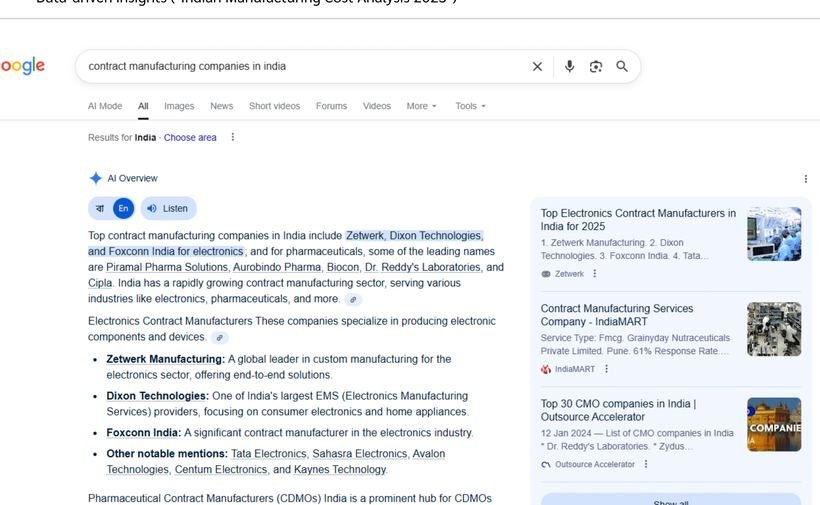Expand the More search filters dropdown
Screen dimensions: 820x505
(421, 106)
